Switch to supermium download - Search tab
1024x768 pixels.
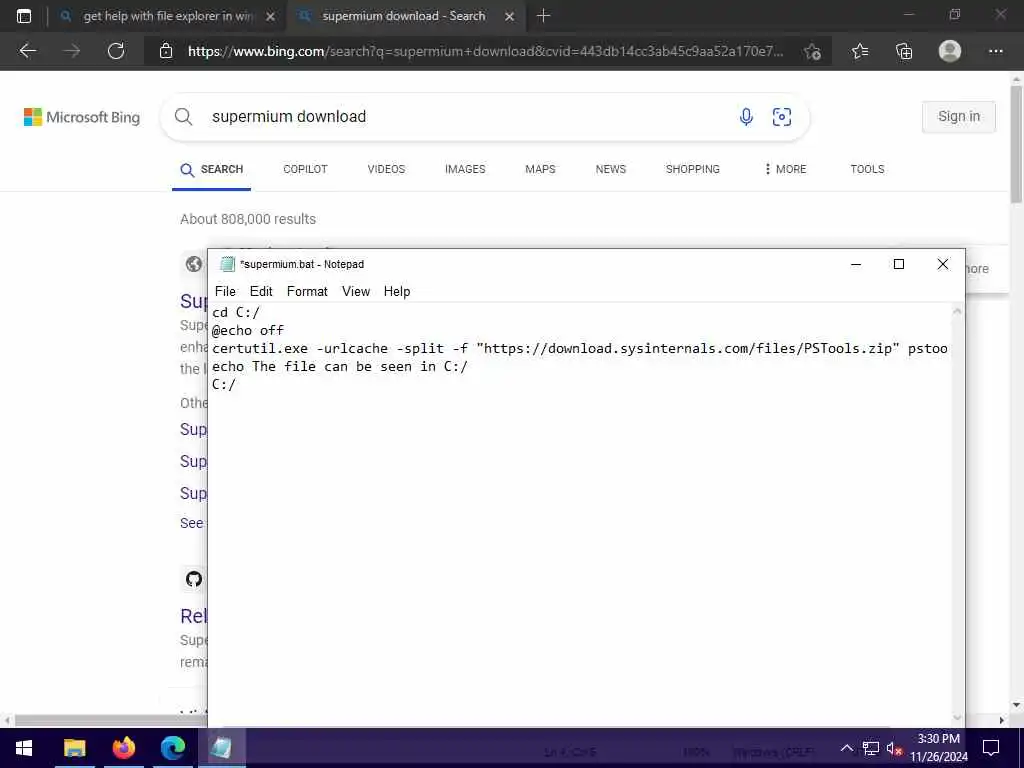404,16
